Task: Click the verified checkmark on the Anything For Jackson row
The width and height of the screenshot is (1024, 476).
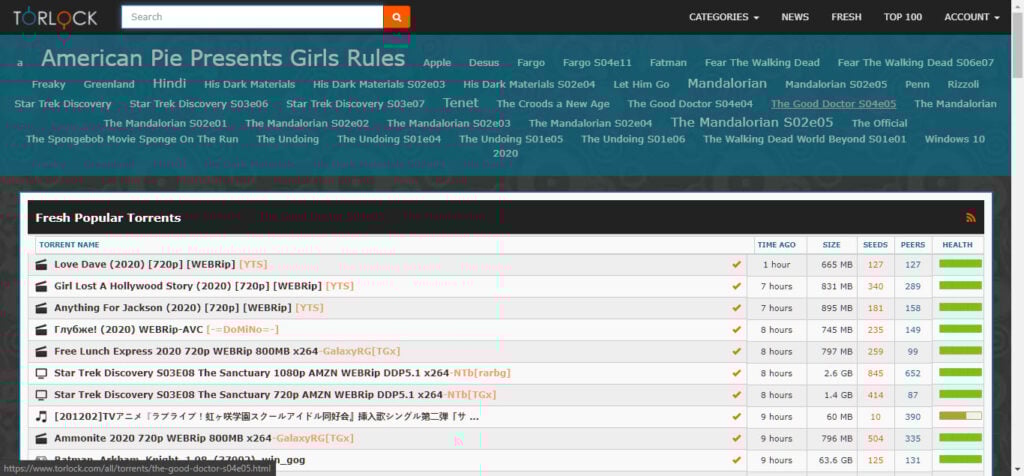Action: [x=737, y=308]
